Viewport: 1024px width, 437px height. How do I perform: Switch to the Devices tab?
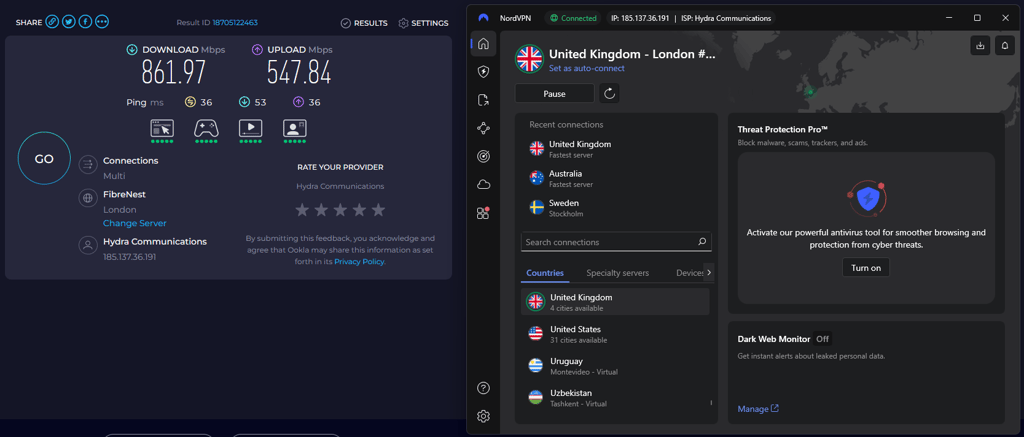[690, 273]
